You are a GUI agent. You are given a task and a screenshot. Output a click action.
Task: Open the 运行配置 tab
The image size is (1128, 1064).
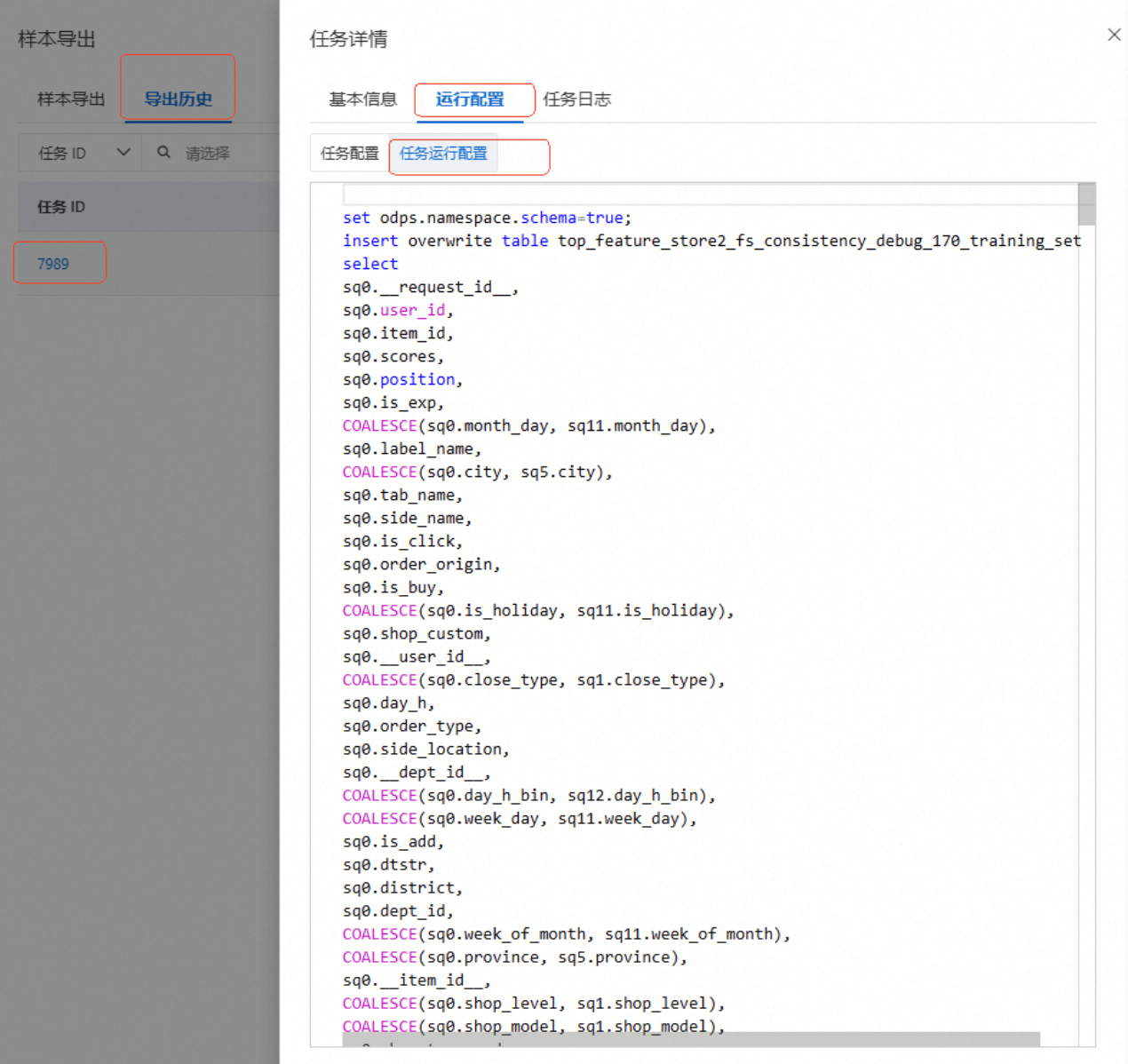470,99
